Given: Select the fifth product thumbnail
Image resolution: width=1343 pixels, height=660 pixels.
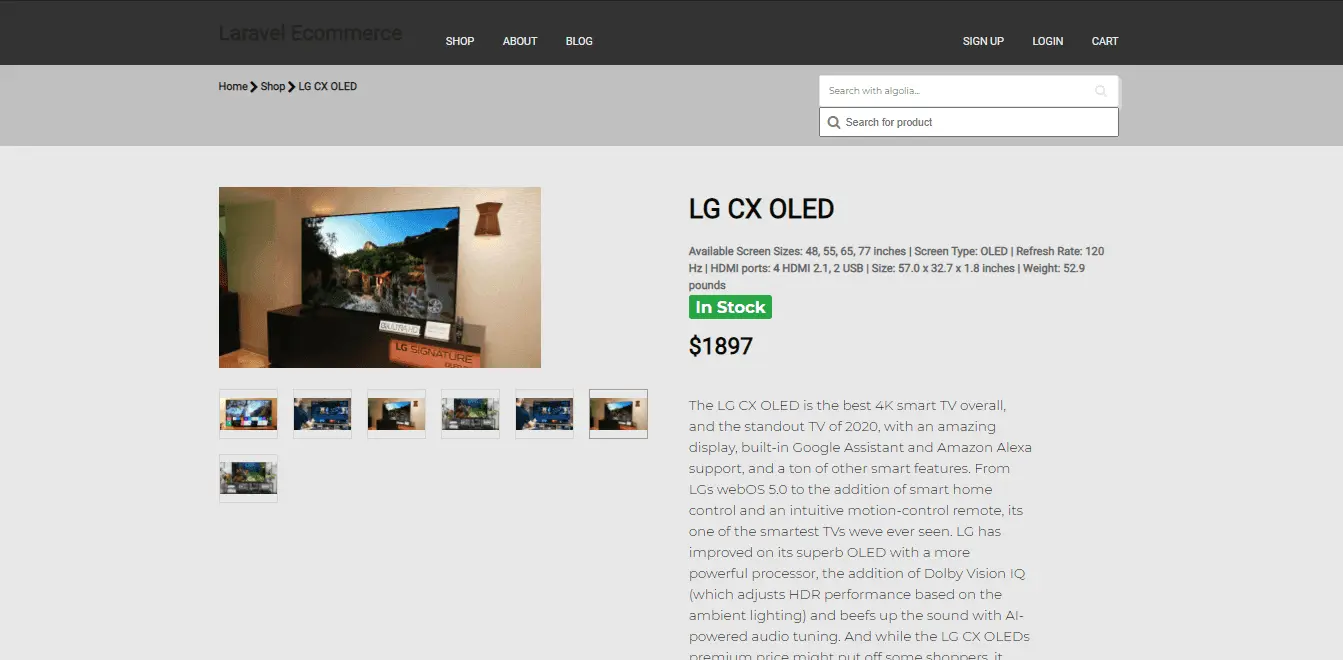Looking at the screenshot, I should (544, 414).
